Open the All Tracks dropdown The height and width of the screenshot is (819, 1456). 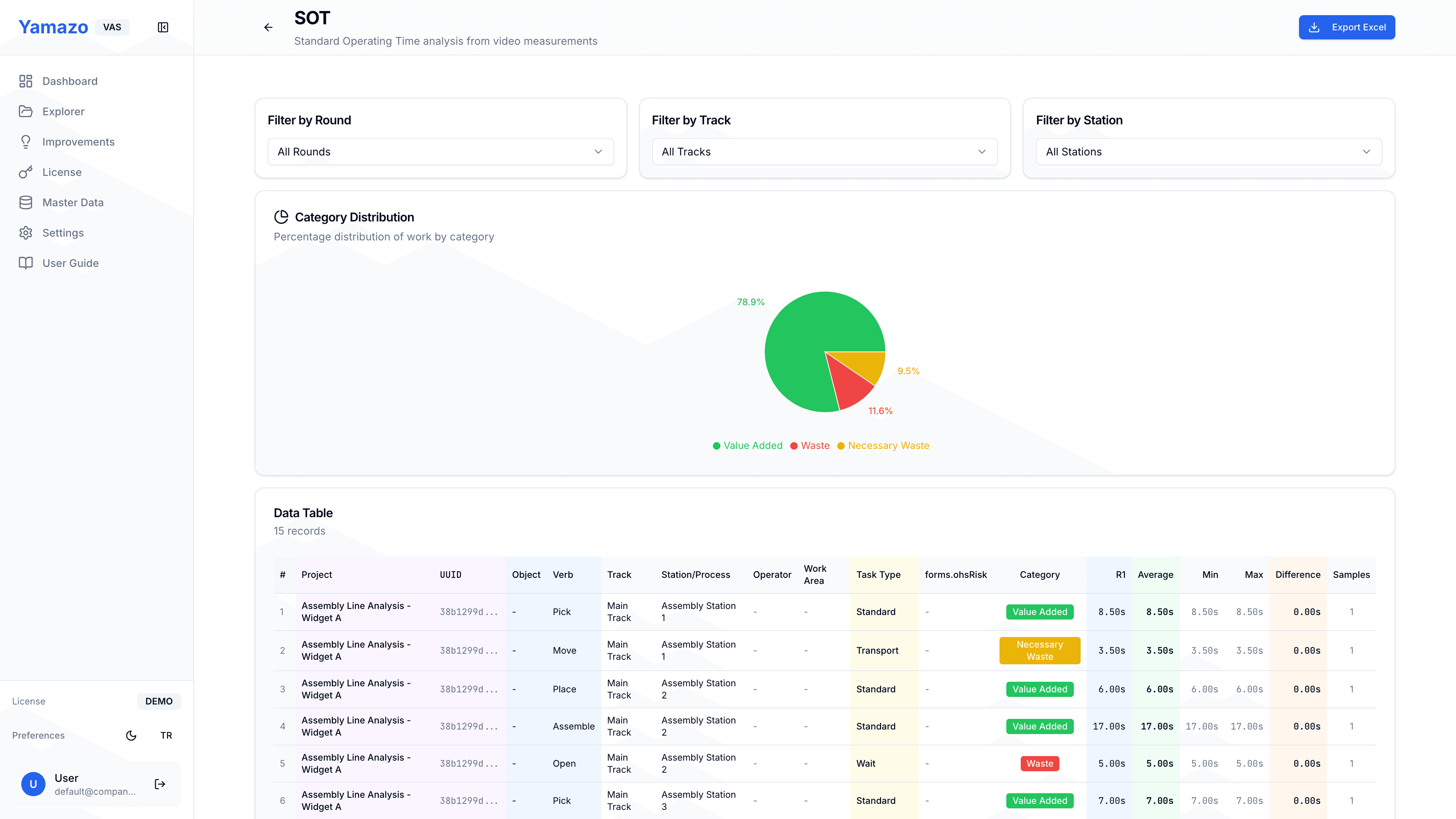[x=824, y=152]
